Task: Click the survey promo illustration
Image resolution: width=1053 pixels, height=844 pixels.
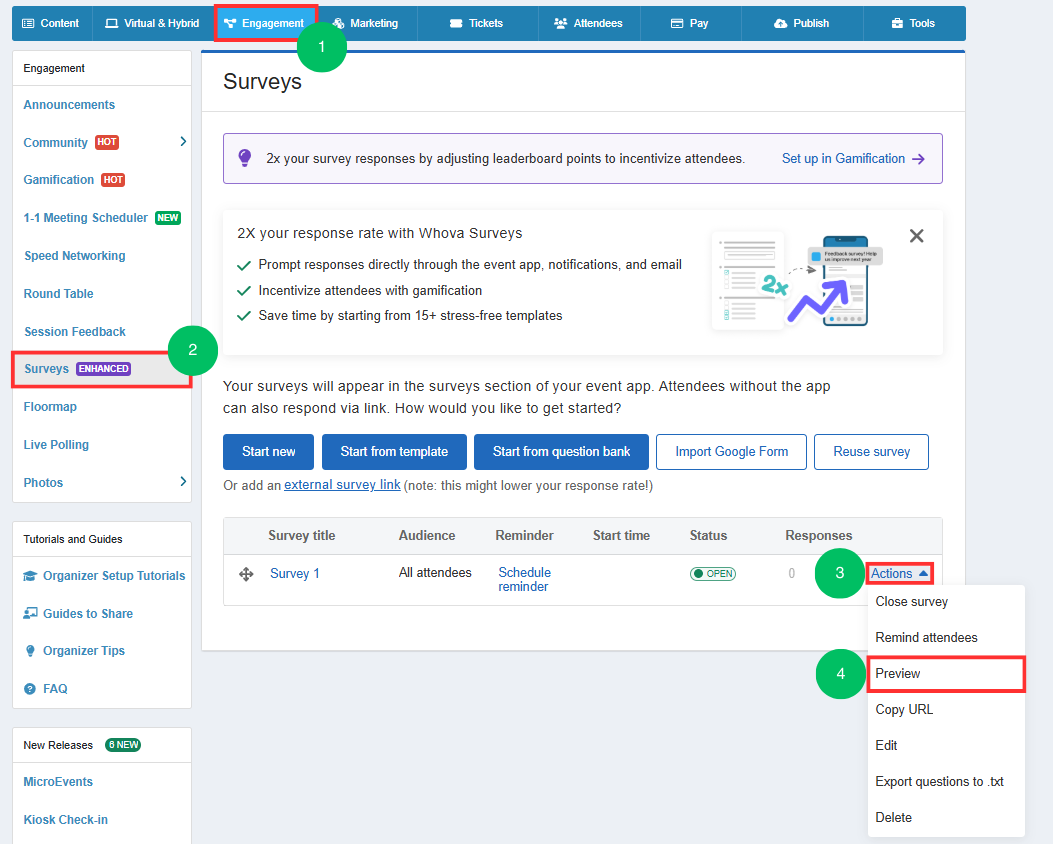Action: click(798, 280)
